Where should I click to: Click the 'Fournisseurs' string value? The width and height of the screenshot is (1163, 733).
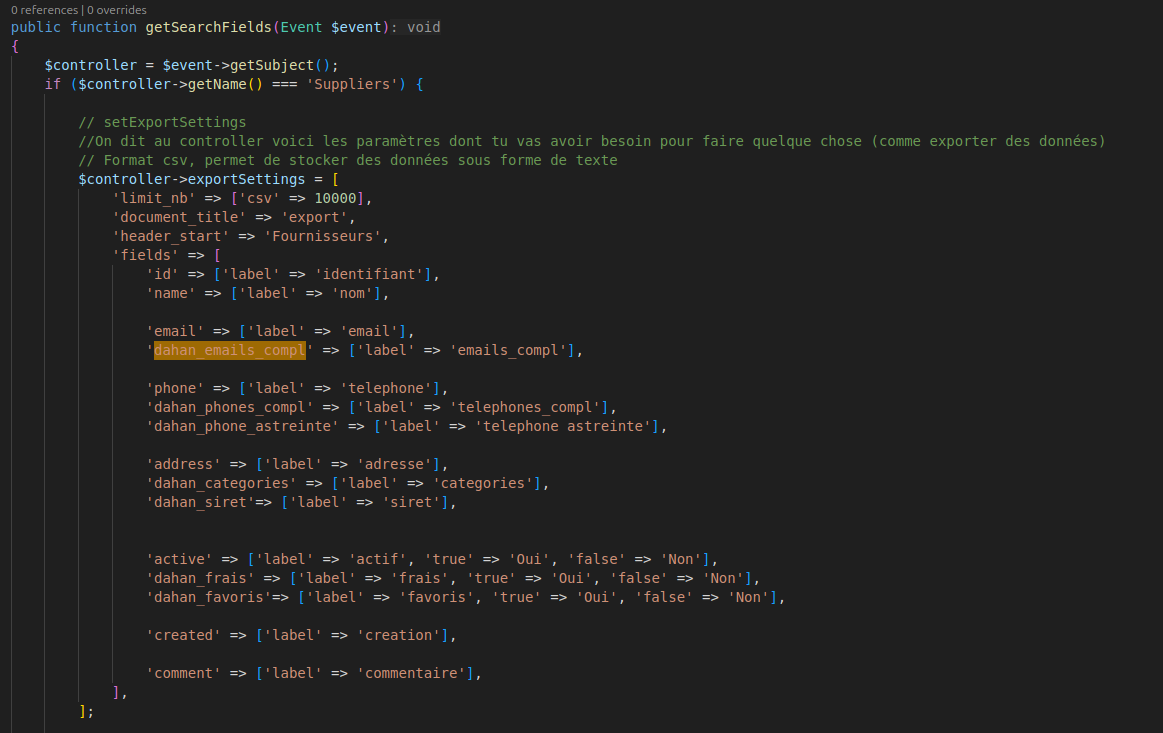335,236
